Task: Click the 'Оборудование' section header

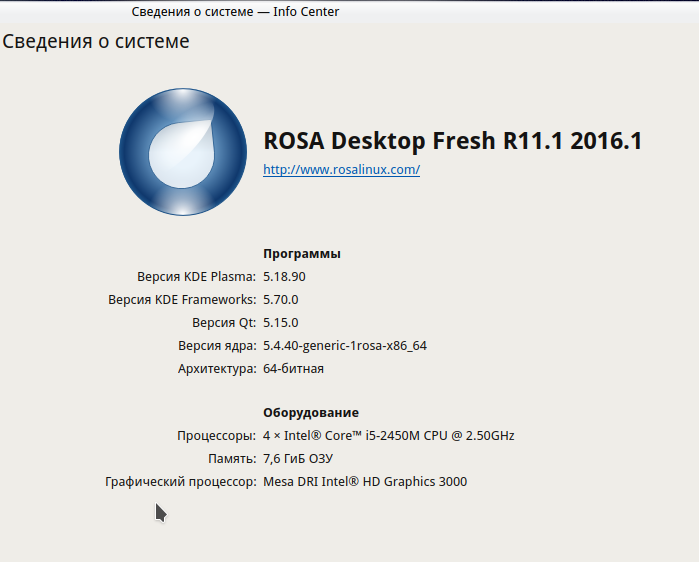Action: pyautogui.click(x=310, y=413)
